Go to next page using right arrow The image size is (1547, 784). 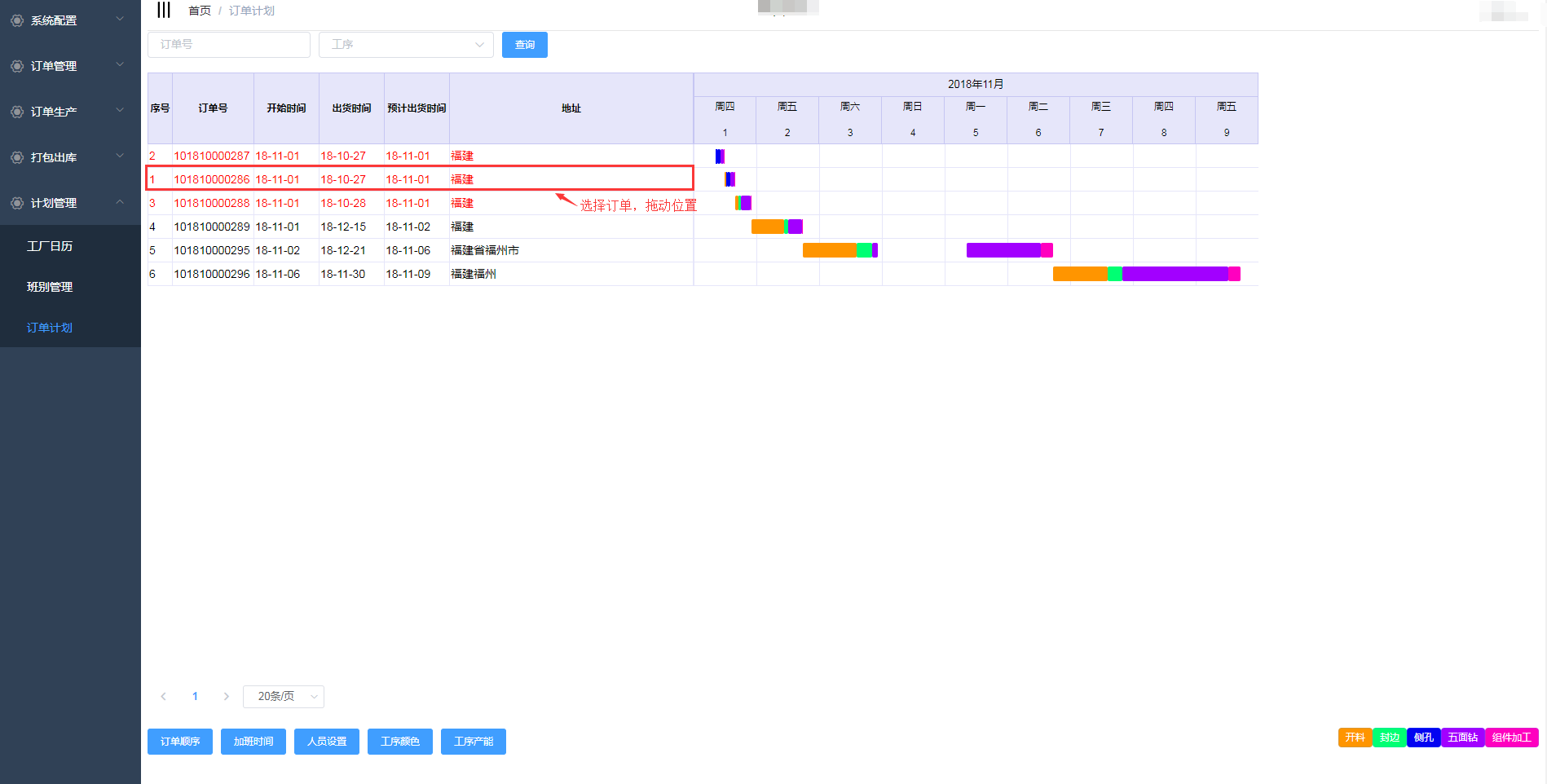[x=226, y=696]
